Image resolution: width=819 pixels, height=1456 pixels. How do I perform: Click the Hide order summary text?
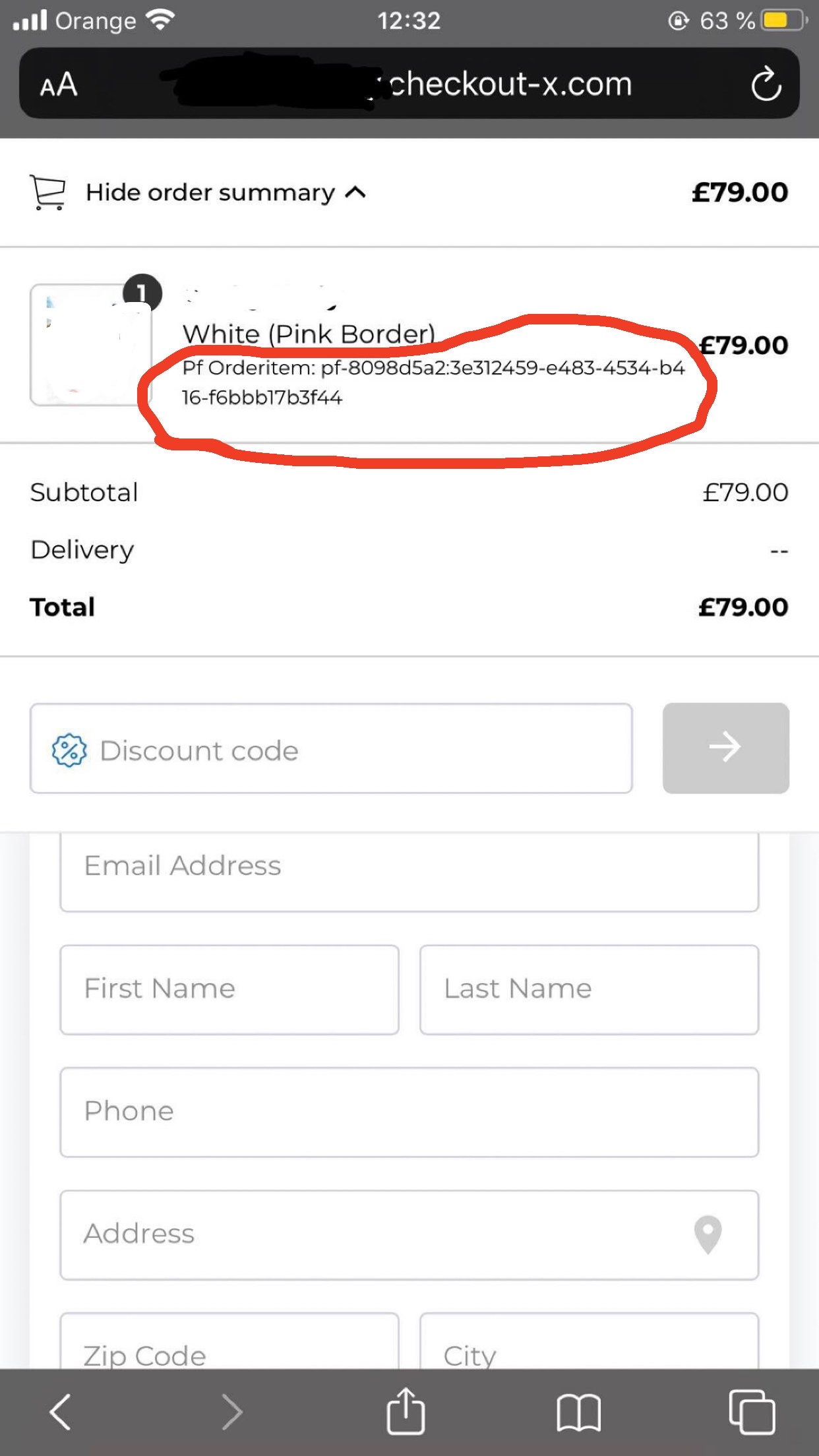click(210, 193)
